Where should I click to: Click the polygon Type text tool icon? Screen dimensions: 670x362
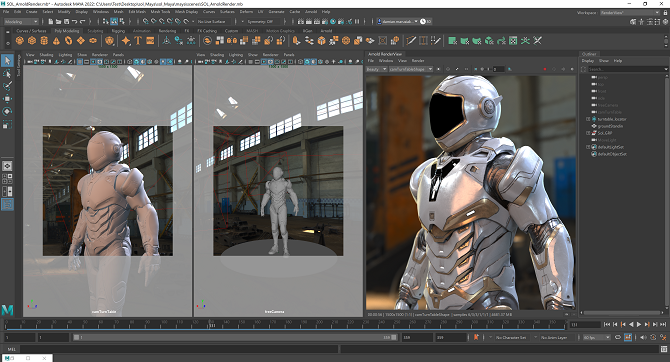138,41
